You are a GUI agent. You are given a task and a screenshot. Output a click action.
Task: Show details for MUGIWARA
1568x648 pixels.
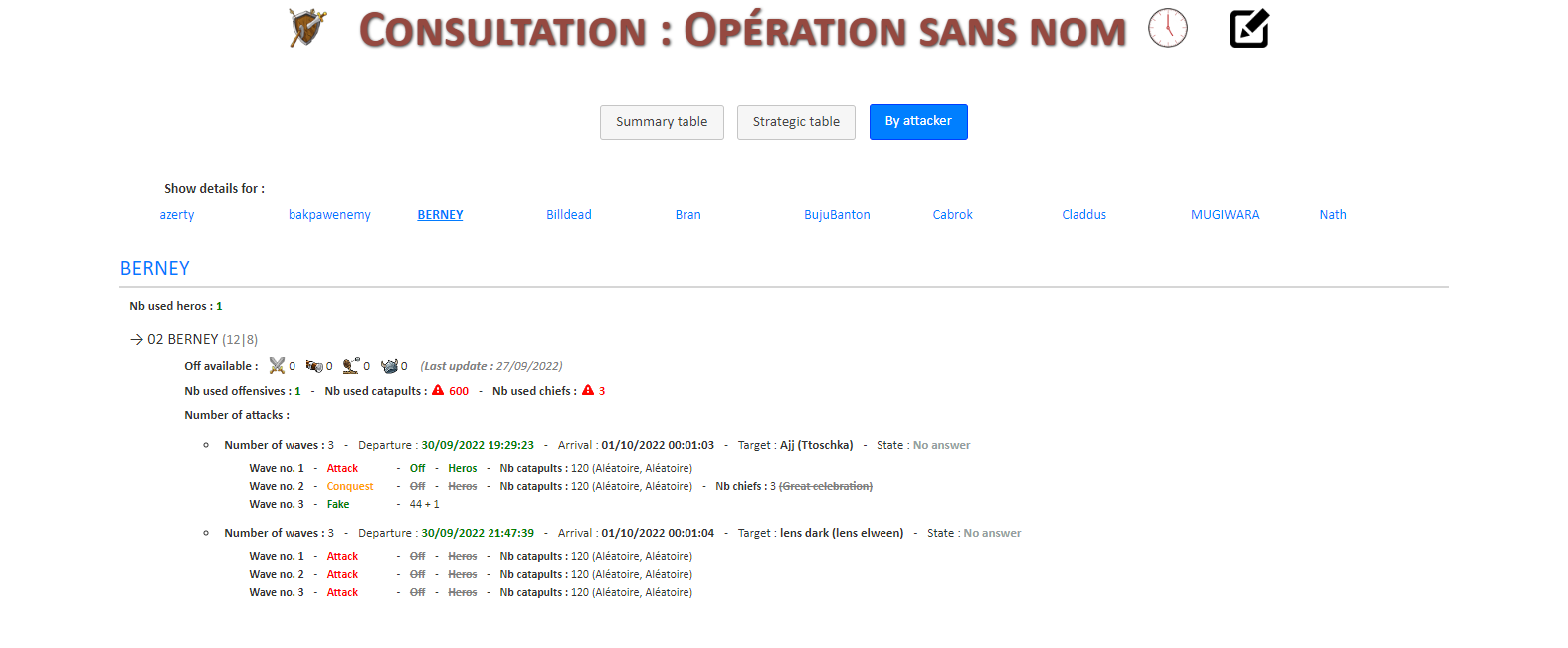[1225, 214]
